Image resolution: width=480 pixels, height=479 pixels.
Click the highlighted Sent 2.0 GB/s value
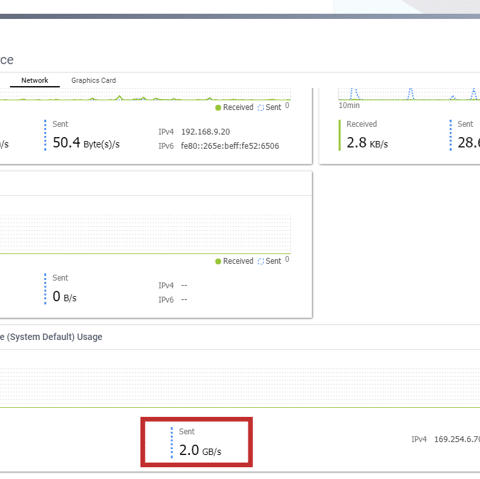pos(200,450)
